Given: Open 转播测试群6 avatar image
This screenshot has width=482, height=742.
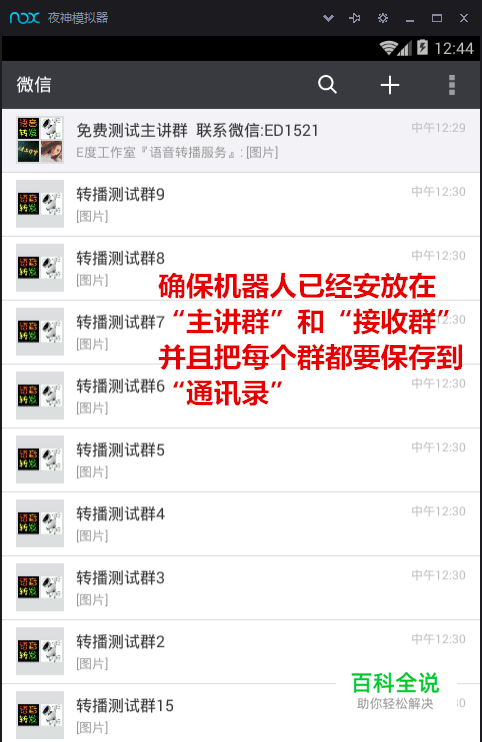Looking at the screenshot, I should tap(40, 396).
